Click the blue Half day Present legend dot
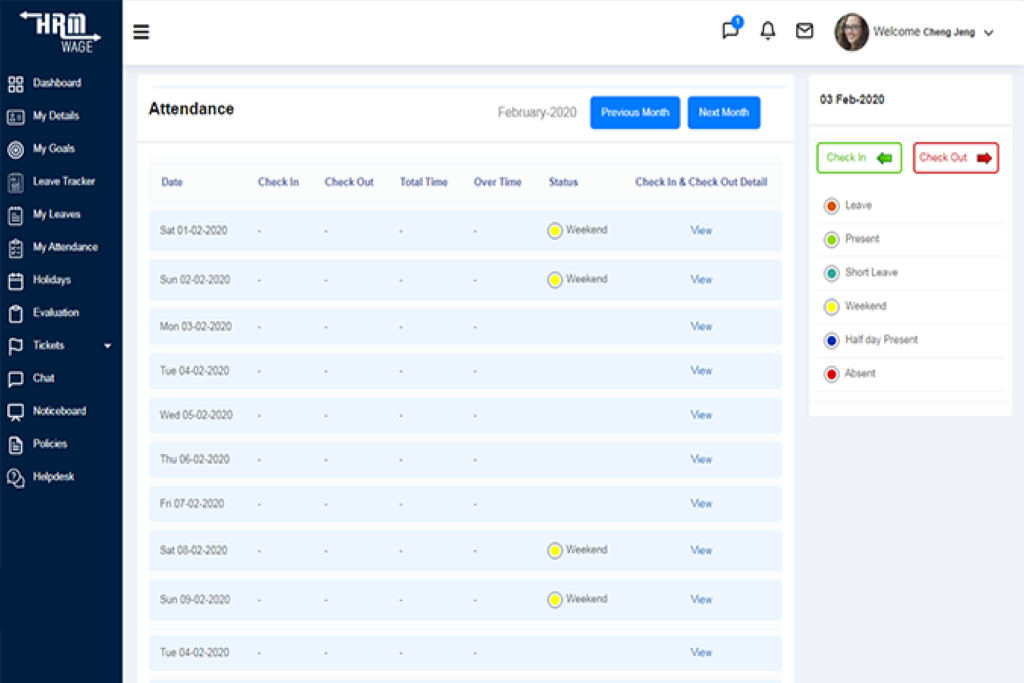Image resolution: width=1024 pixels, height=683 pixels. [x=831, y=341]
